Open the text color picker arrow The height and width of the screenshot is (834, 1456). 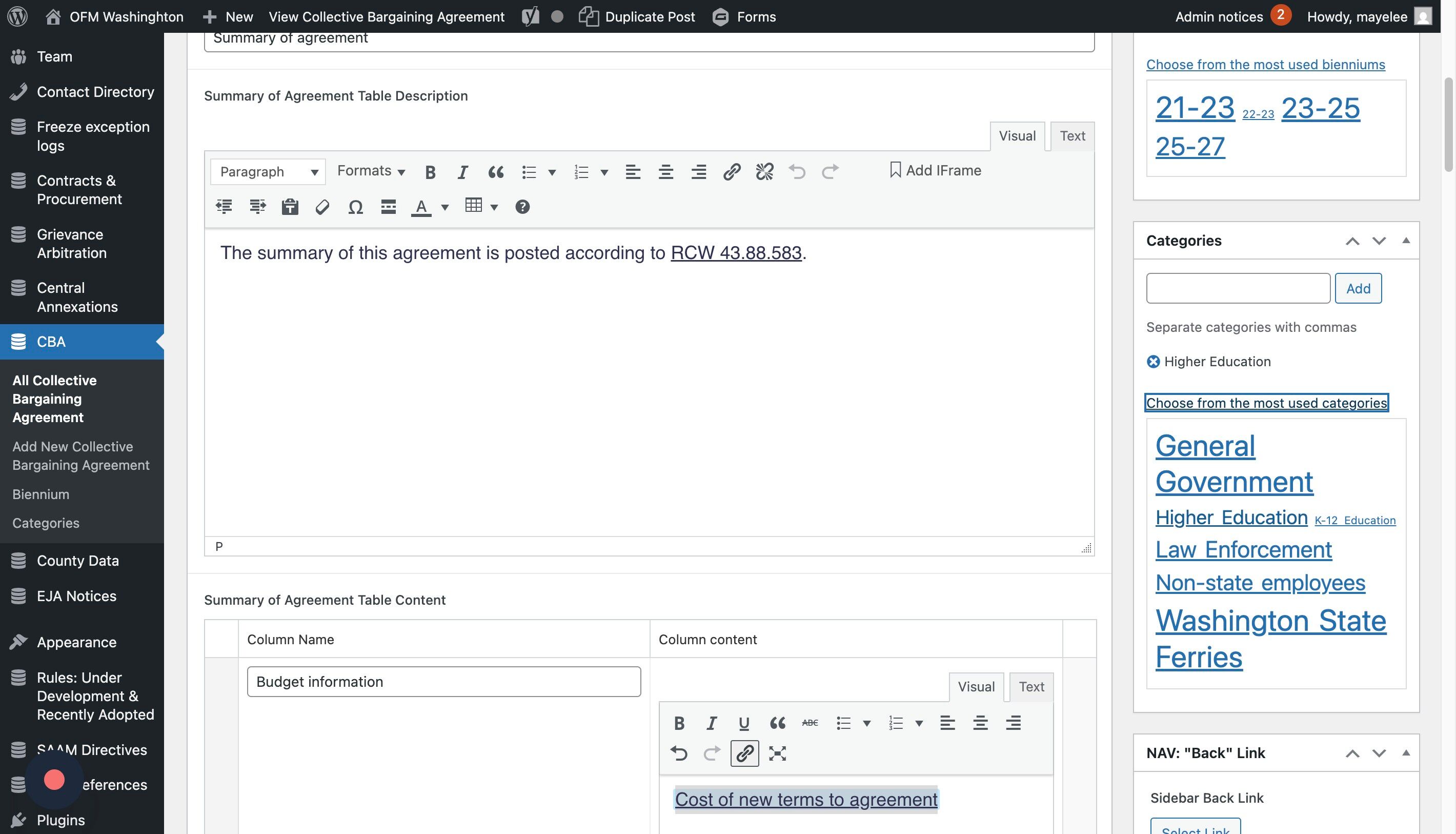tap(445, 207)
